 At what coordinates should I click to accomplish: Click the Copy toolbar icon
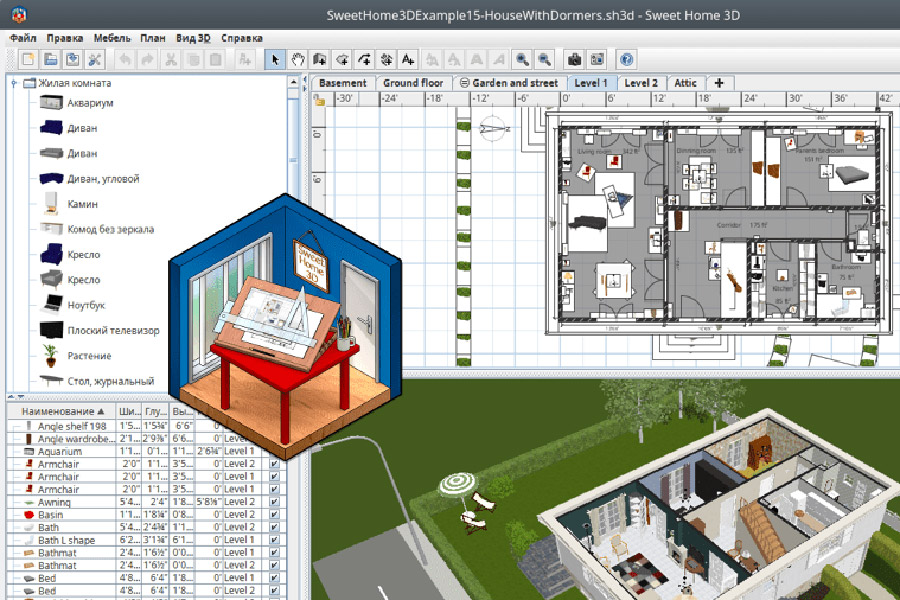193,59
